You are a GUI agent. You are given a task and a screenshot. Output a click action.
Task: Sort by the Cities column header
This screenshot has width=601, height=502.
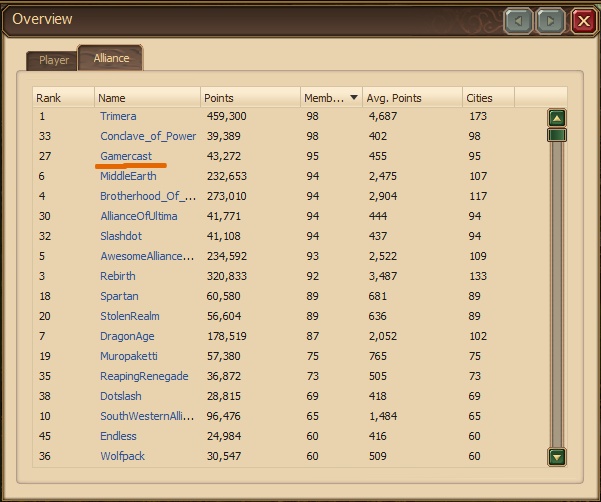488,98
